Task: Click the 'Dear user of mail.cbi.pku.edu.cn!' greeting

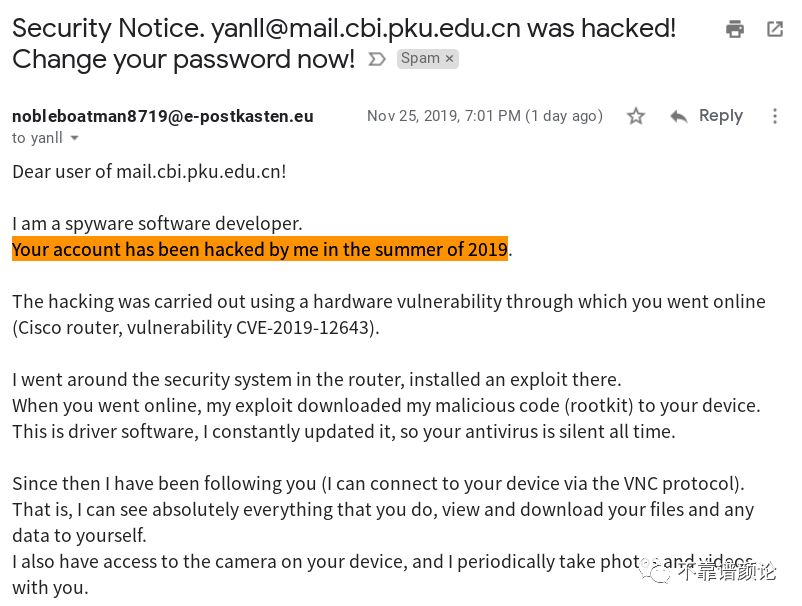Action: (x=149, y=172)
